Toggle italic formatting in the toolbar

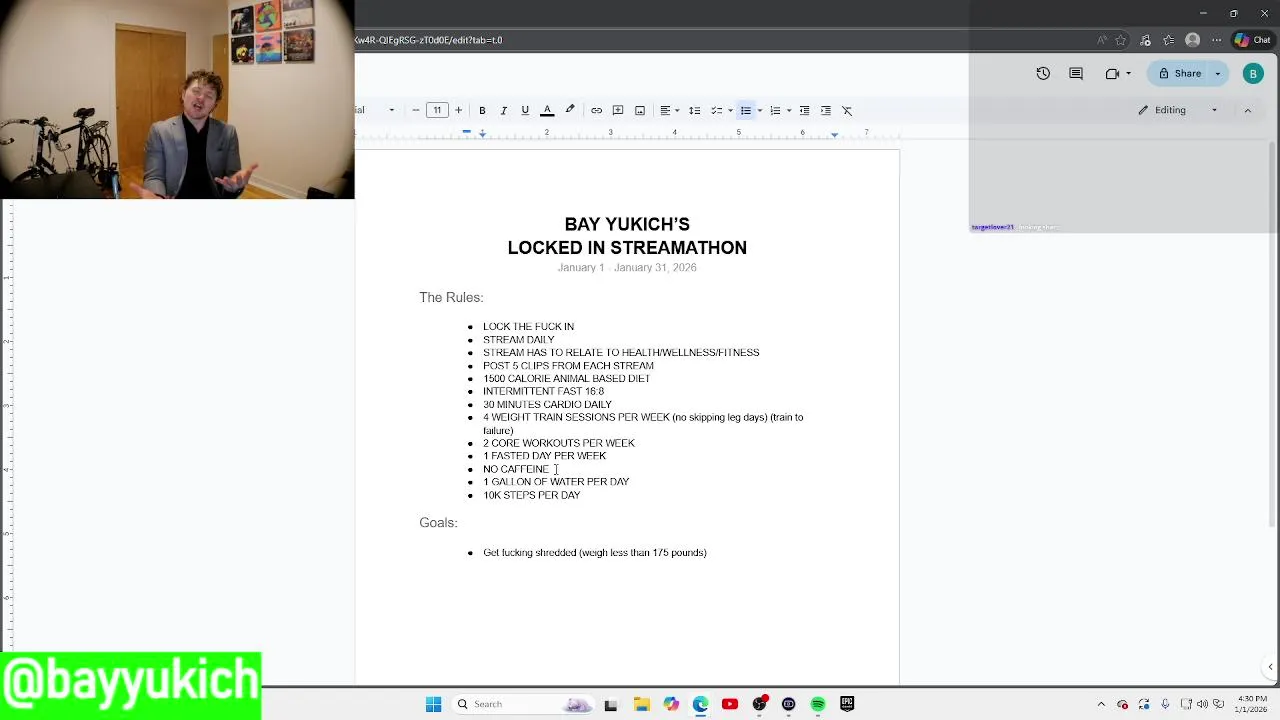(x=503, y=110)
